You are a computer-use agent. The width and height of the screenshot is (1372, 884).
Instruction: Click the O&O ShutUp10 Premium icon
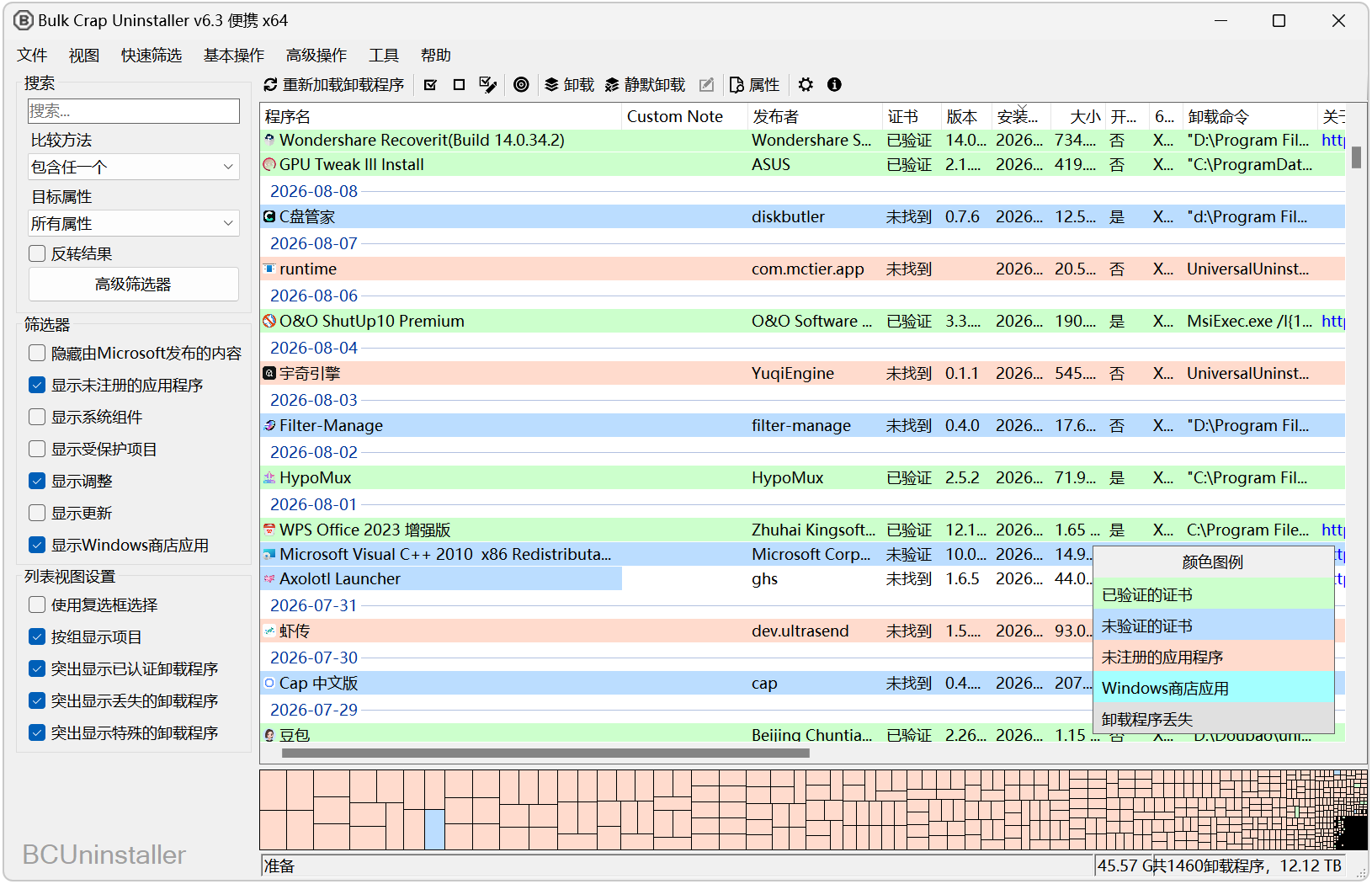(269, 321)
